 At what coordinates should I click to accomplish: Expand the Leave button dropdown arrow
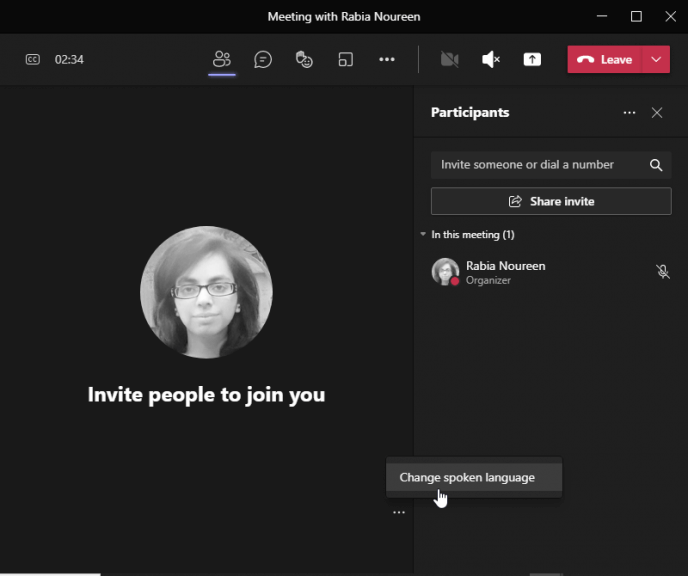pos(656,59)
